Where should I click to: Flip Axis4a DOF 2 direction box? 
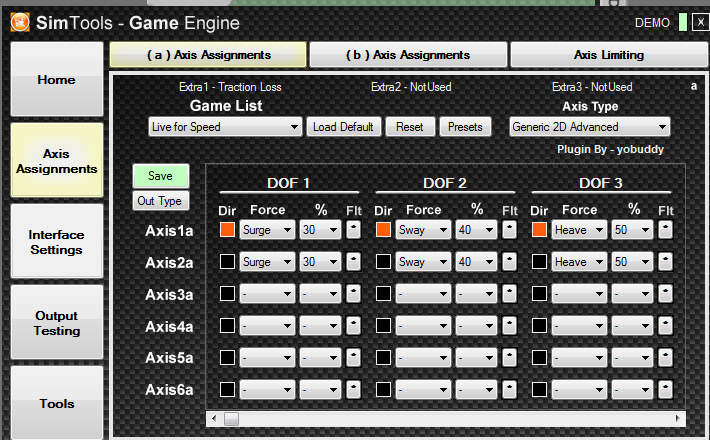click(x=384, y=325)
